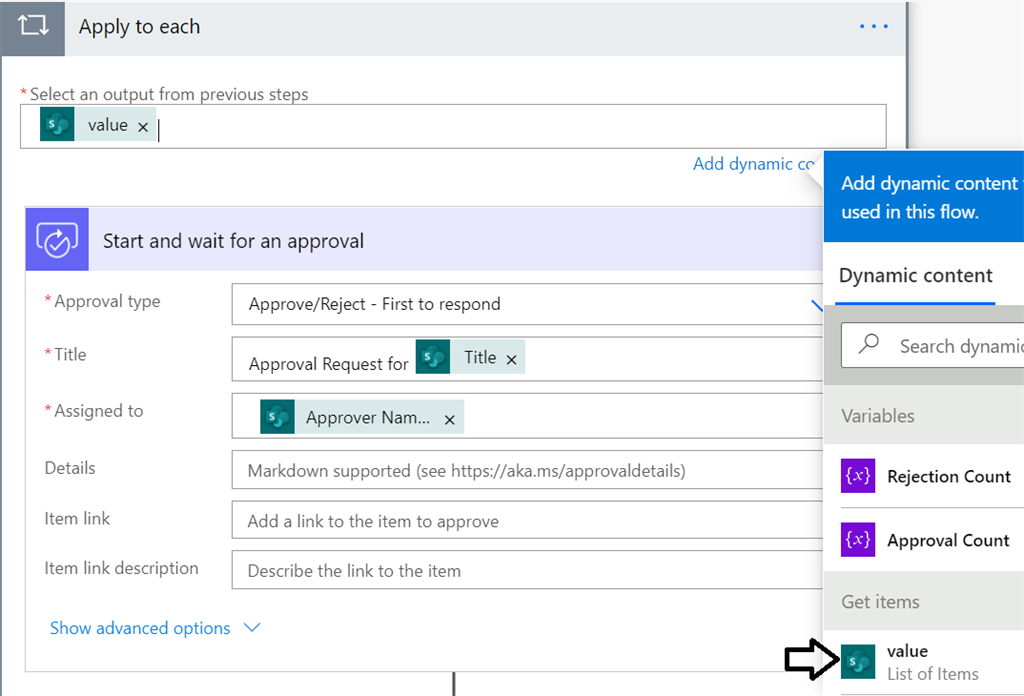Image resolution: width=1024 pixels, height=696 pixels.
Task: Click the Item link input field
Action: coord(525,521)
